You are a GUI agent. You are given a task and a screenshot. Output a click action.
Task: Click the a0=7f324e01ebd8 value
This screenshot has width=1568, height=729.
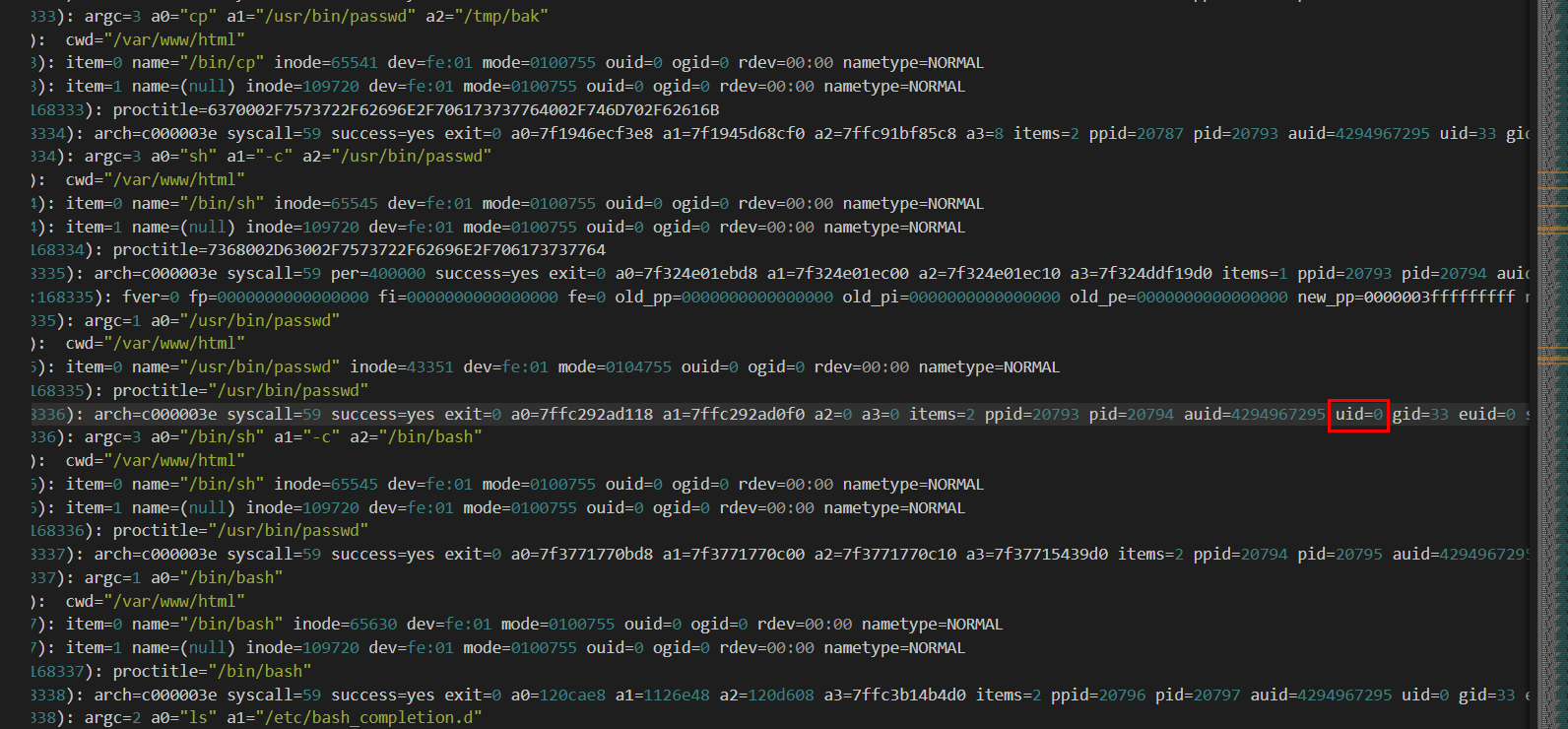[x=686, y=273]
